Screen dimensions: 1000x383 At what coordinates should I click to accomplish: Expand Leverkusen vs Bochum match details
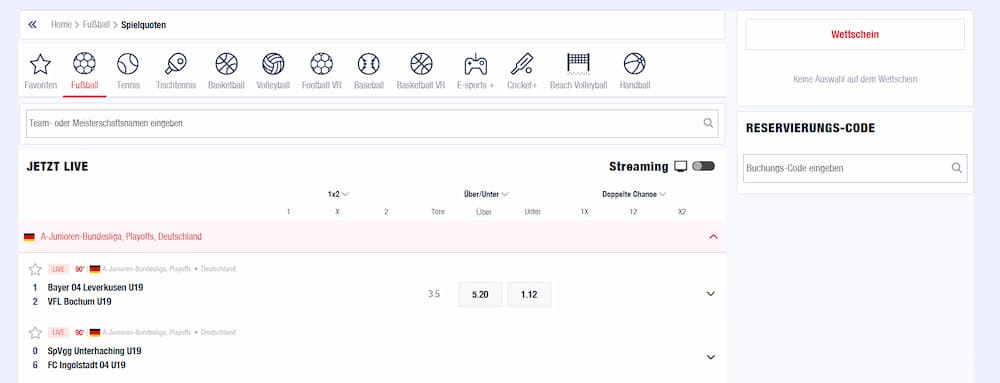710,294
